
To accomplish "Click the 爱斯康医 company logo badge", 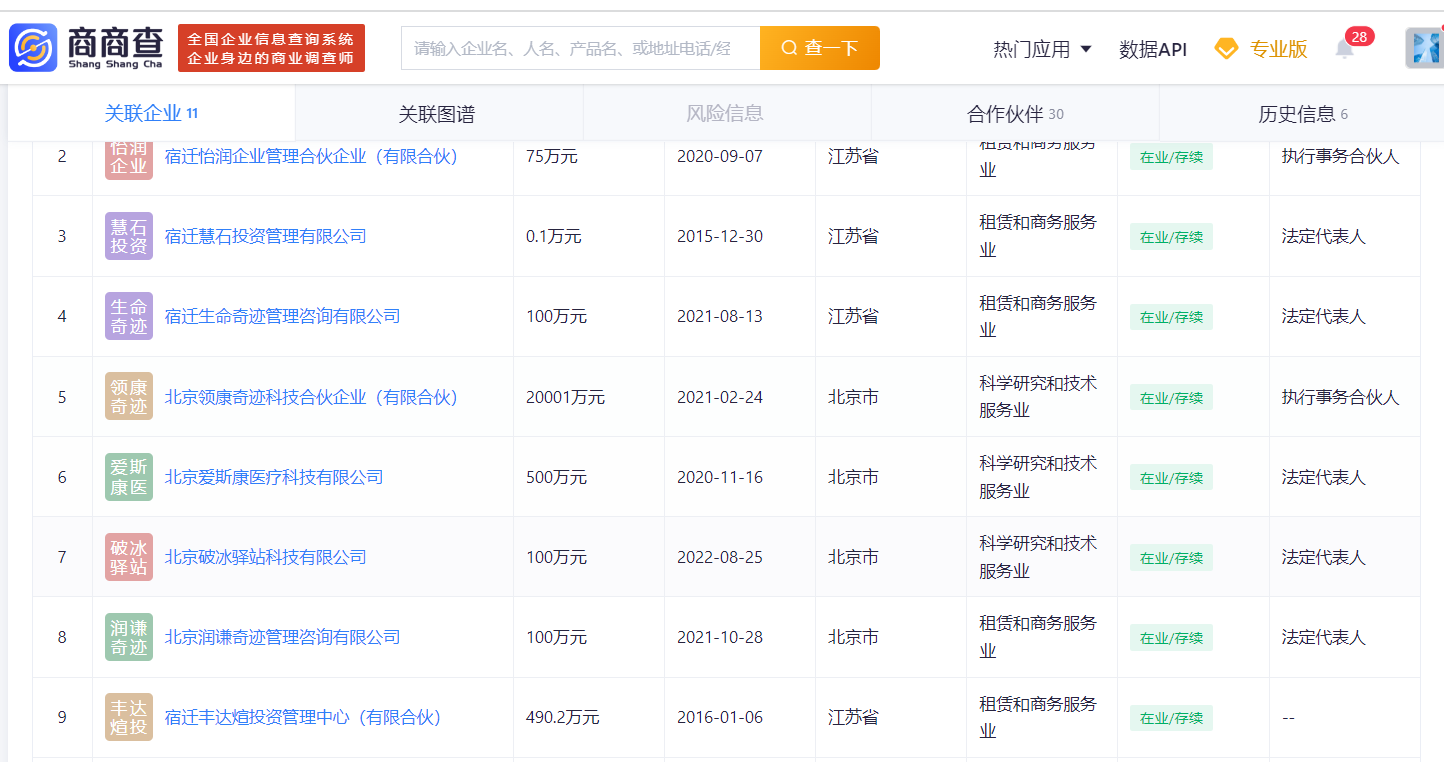I will click(x=128, y=477).
